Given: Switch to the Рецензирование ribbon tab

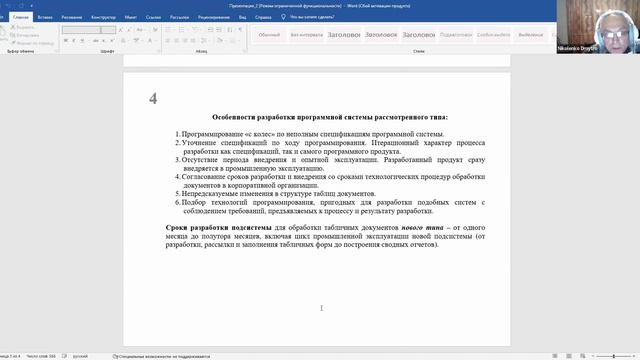Looking at the screenshot, I should click(214, 17).
